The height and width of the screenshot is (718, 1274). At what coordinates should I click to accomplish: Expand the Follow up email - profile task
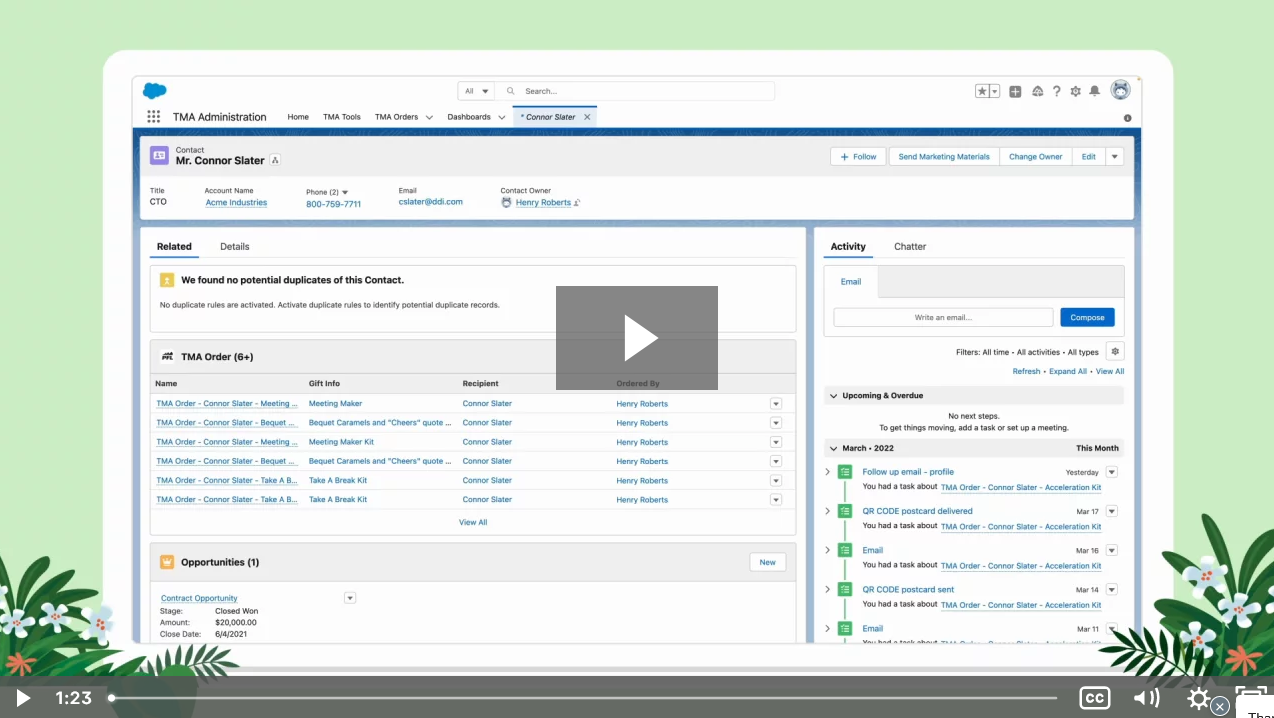[827, 471]
